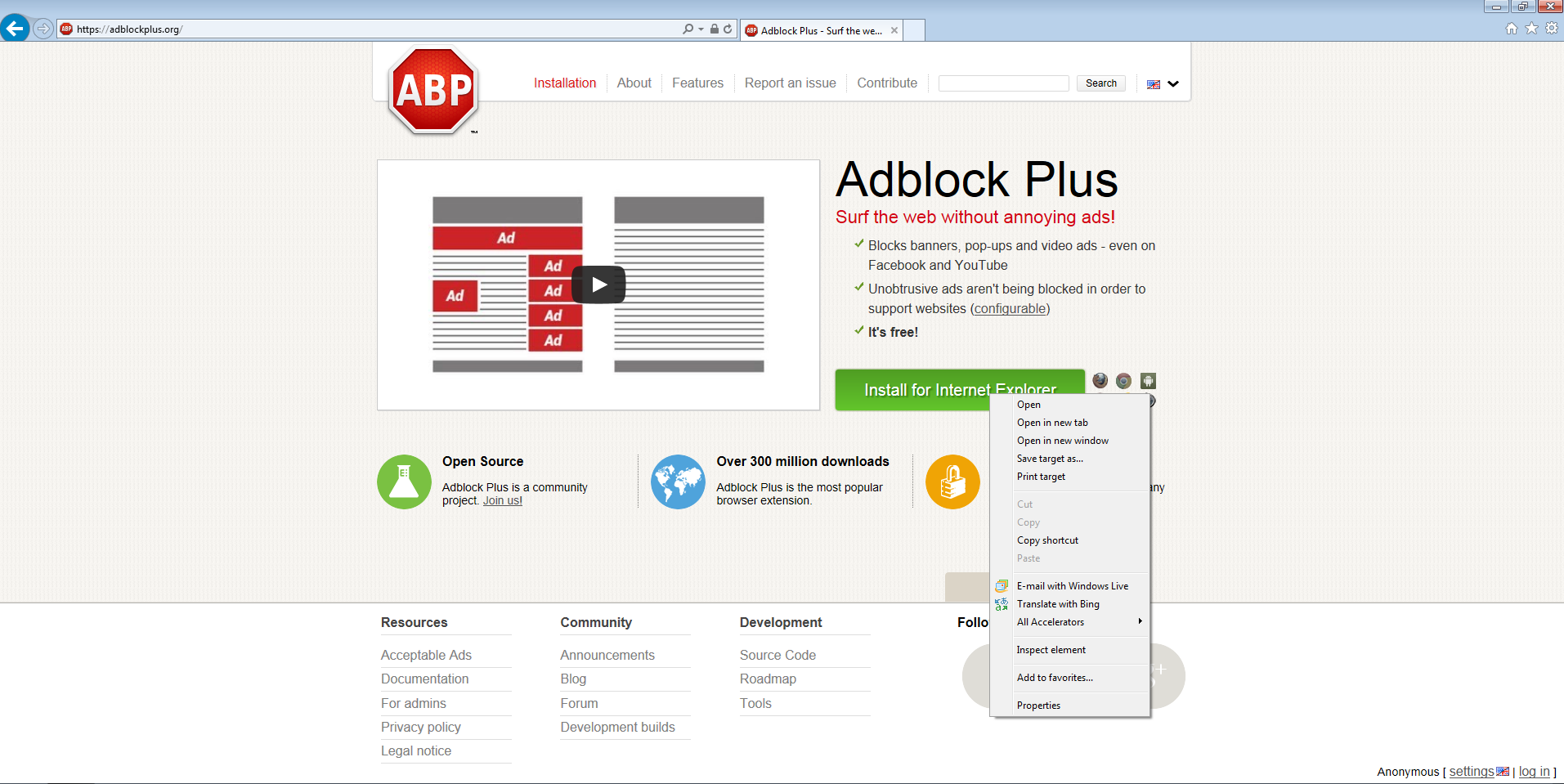
Task: Open the empty new tab button
Action: tap(915, 30)
